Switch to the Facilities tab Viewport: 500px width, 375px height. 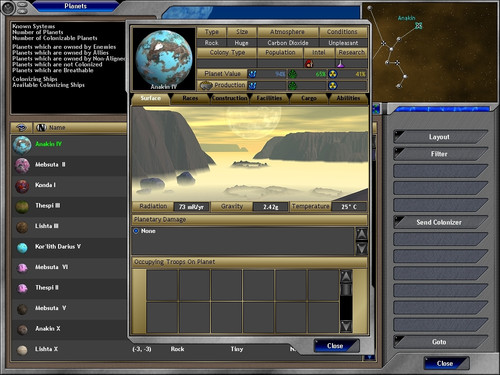click(x=269, y=98)
